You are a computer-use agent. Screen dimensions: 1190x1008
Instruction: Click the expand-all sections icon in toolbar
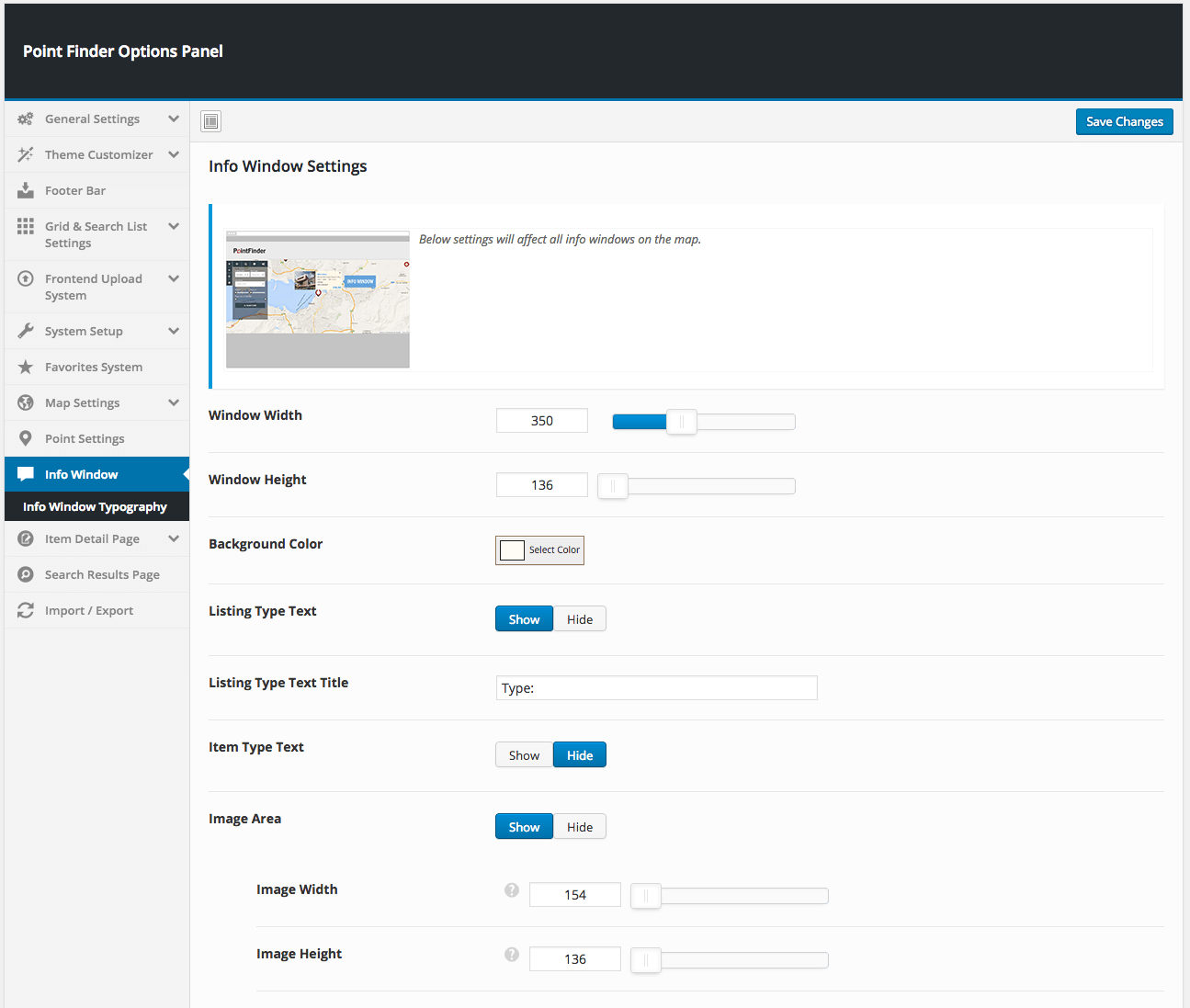click(x=211, y=121)
